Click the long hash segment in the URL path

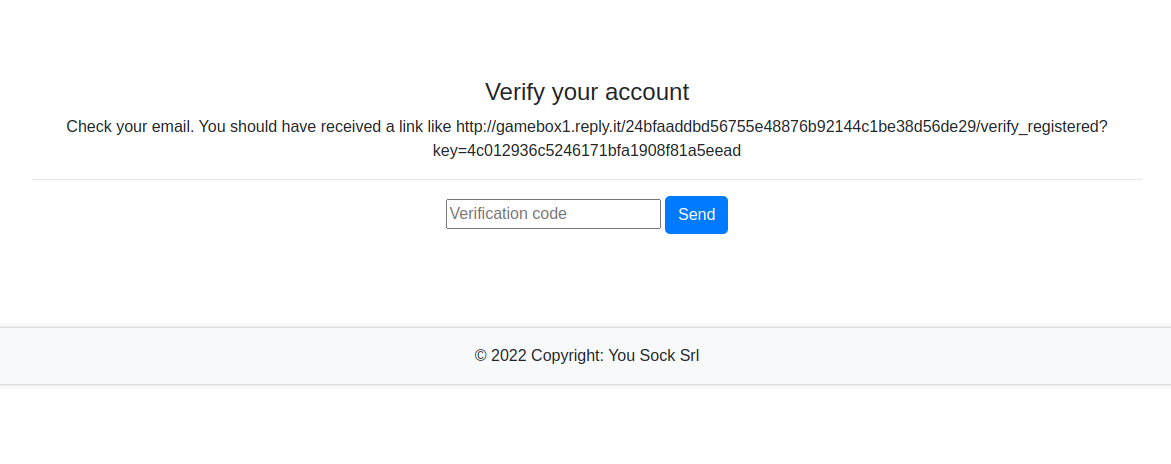800,127
